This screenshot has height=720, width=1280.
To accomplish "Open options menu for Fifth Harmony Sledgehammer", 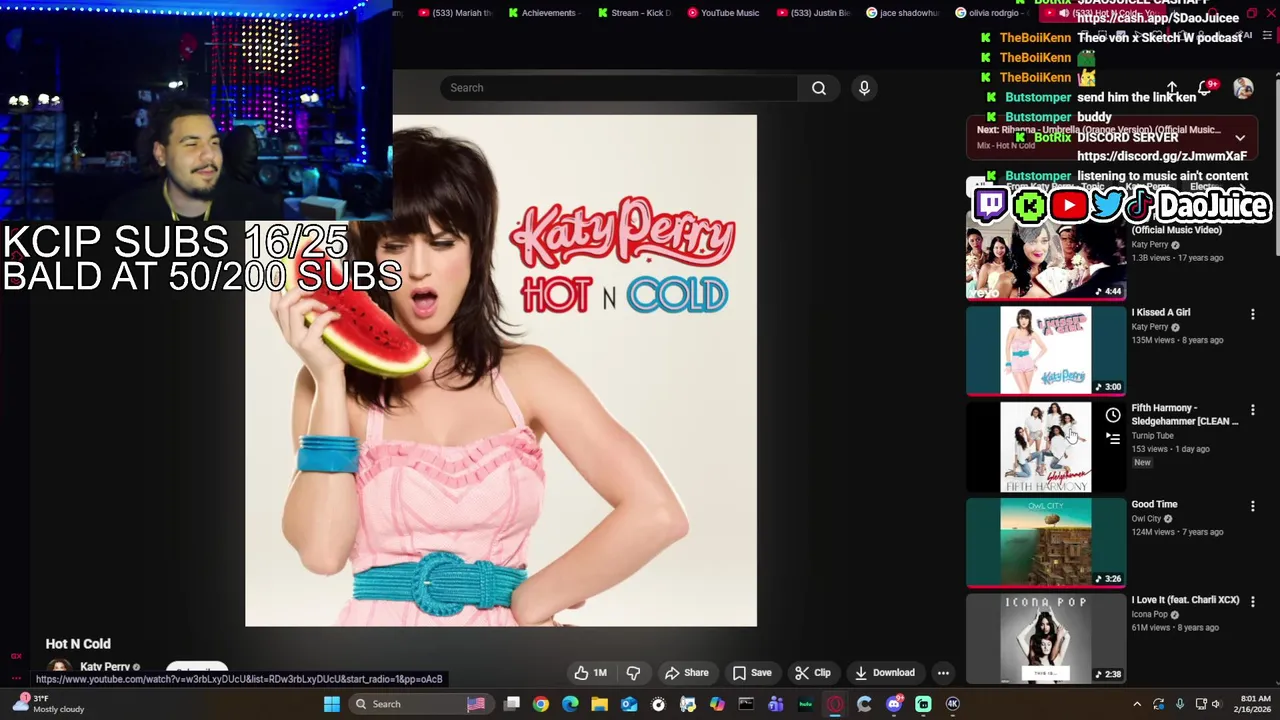I will click(x=1252, y=411).
